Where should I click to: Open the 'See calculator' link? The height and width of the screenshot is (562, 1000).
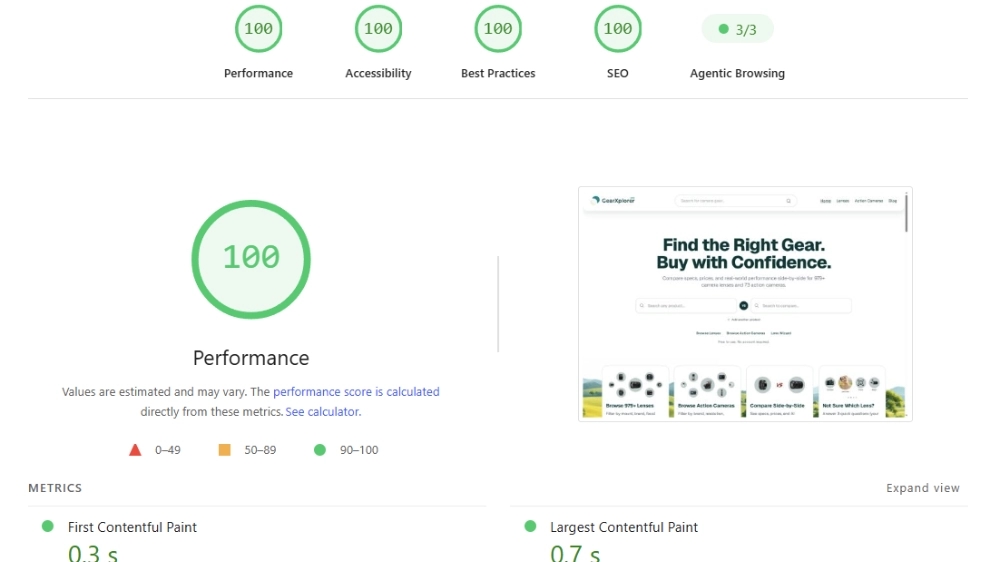pos(322,412)
